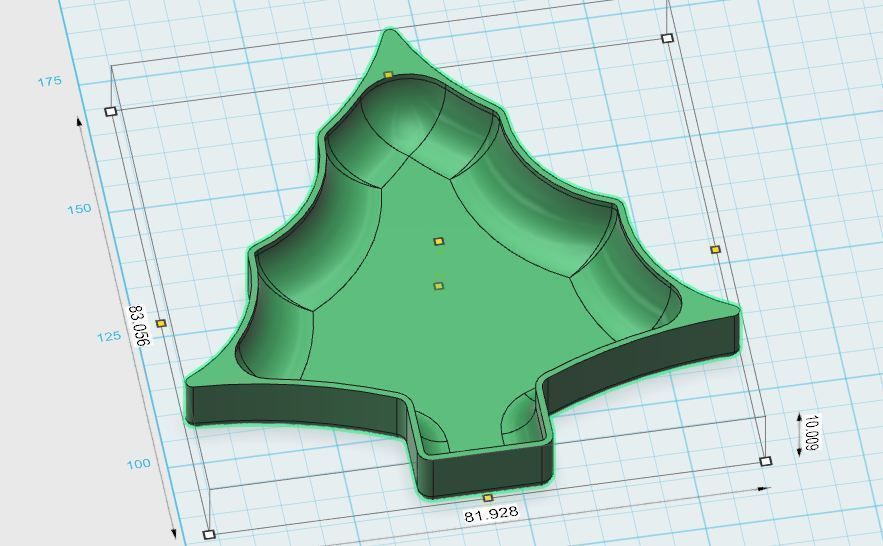
Task: Click the side handle on the right bounding edge
Action: click(715, 249)
